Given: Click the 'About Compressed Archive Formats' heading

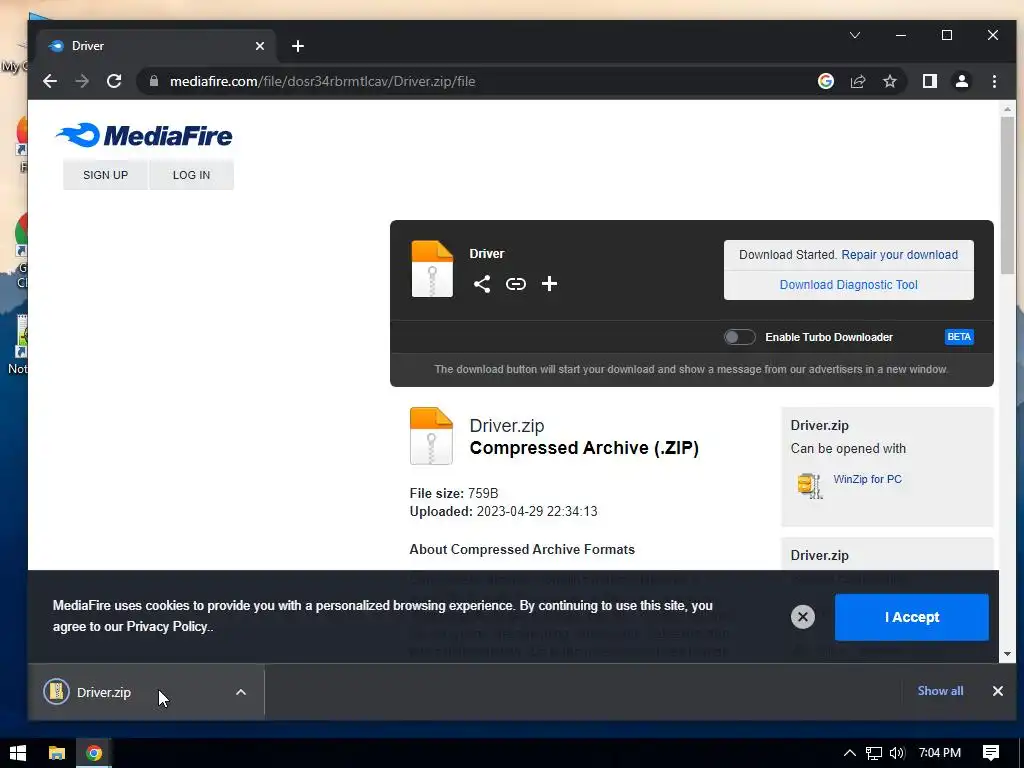Looking at the screenshot, I should coord(522,549).
